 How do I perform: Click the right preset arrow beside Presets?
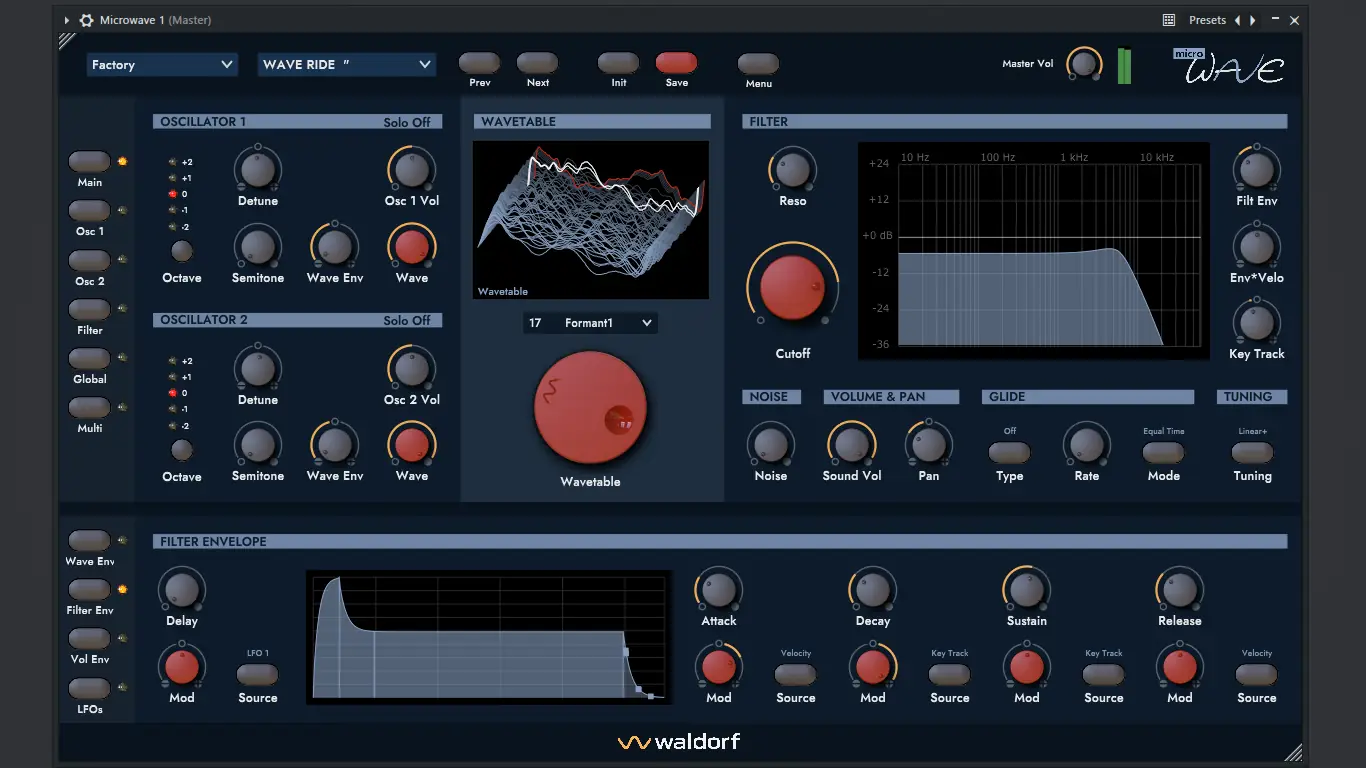(1251, 20)
